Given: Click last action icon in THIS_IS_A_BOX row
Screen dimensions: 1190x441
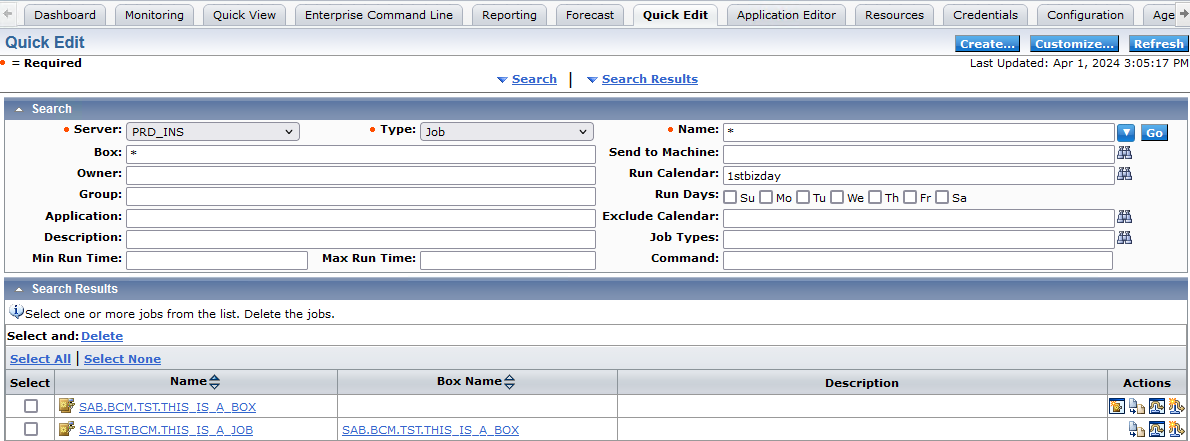Looking at the screenshot, I should (1176, 406).
